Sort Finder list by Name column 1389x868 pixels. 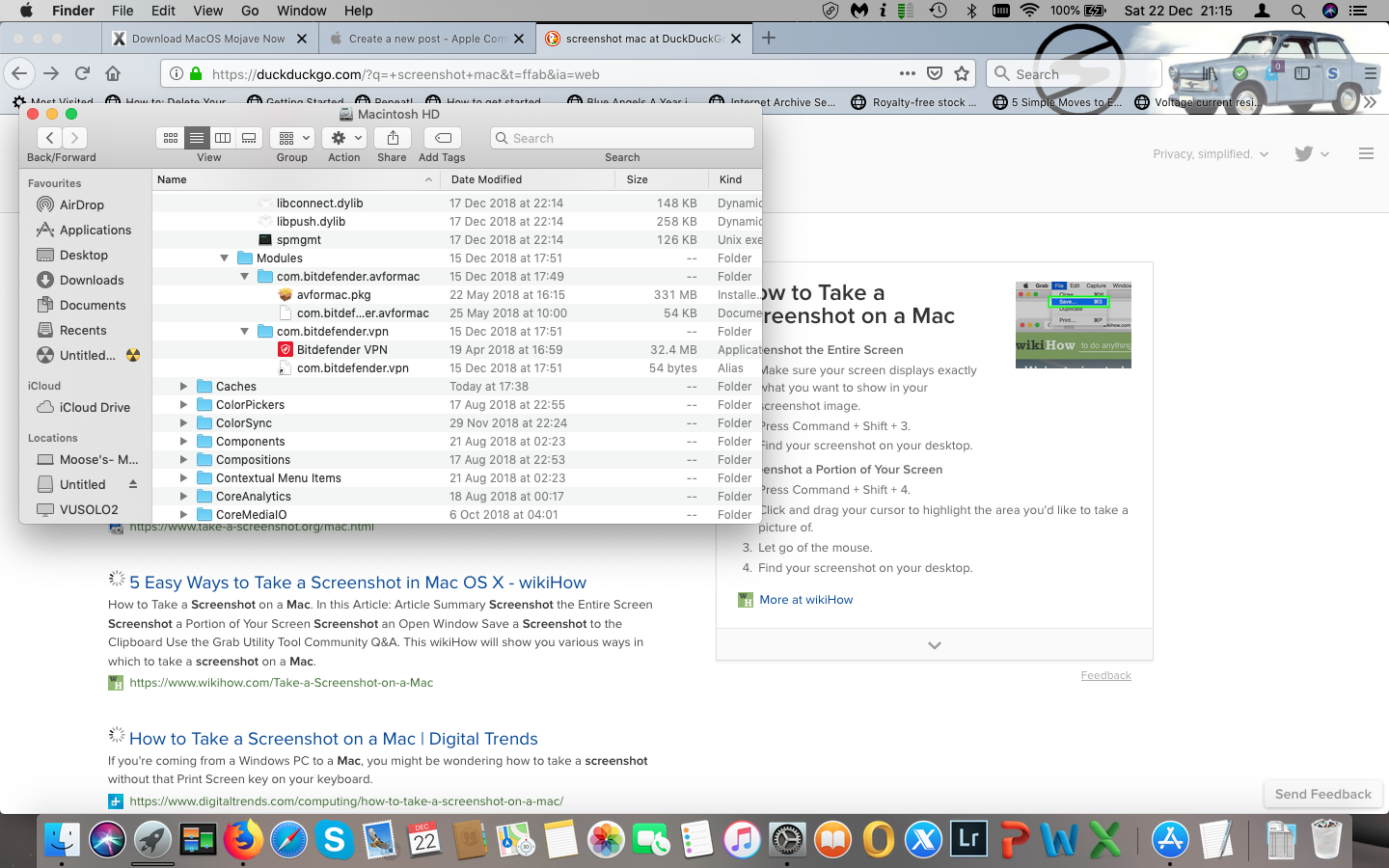(x=296, y=179)
